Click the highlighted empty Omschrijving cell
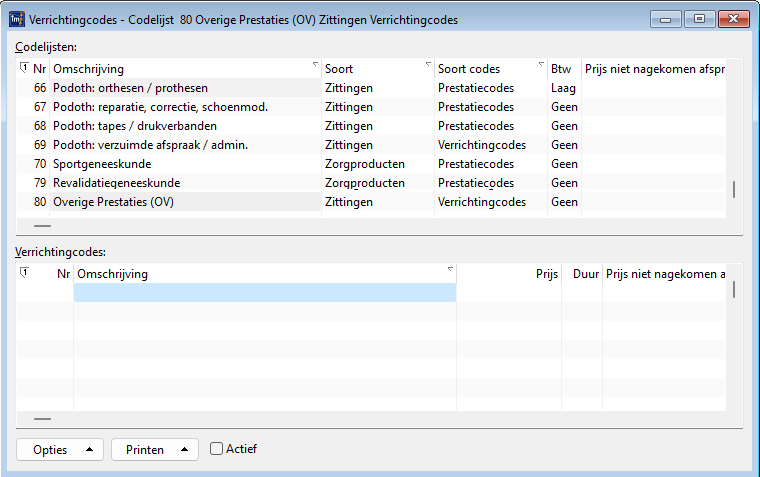 pyautogui.click(x=265, y=292)
